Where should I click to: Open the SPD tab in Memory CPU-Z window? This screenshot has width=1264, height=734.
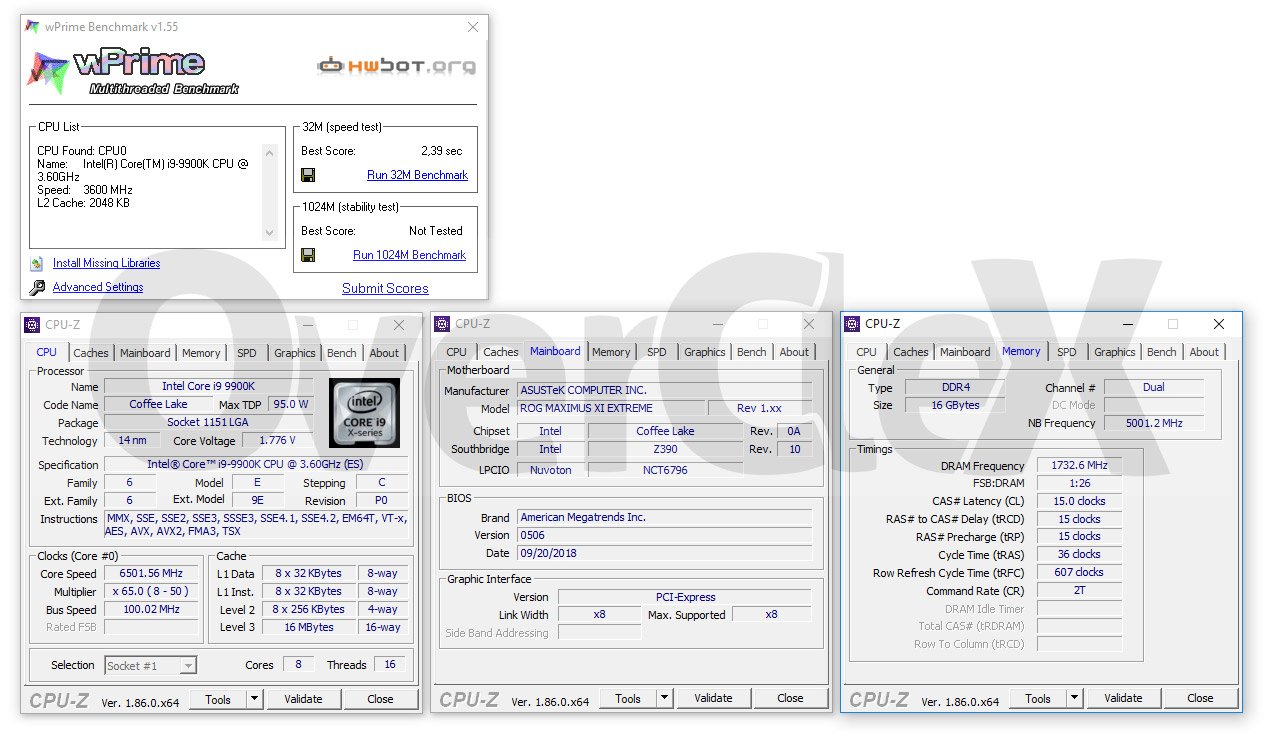pos(1067,352)
